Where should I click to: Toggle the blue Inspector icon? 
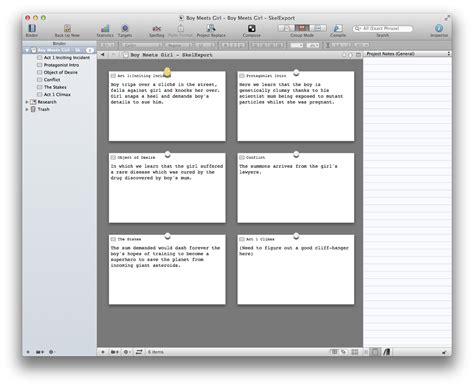coord(439,28)
